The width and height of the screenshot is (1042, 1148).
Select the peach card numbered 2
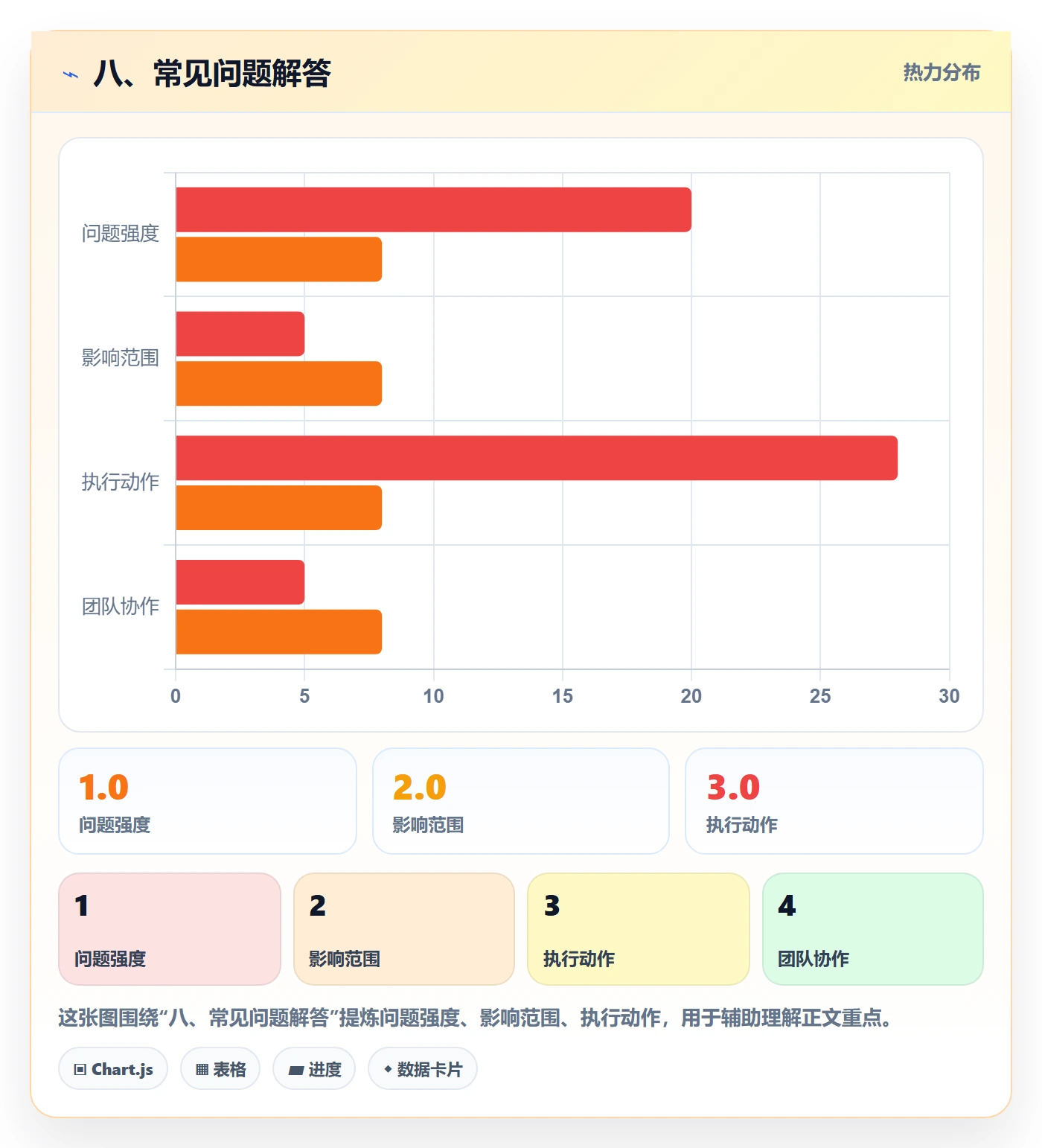(404, 929)
